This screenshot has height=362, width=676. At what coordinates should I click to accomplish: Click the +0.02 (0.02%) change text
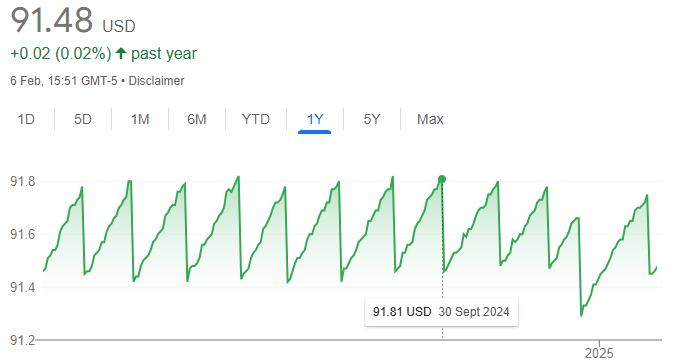point(61,53)
